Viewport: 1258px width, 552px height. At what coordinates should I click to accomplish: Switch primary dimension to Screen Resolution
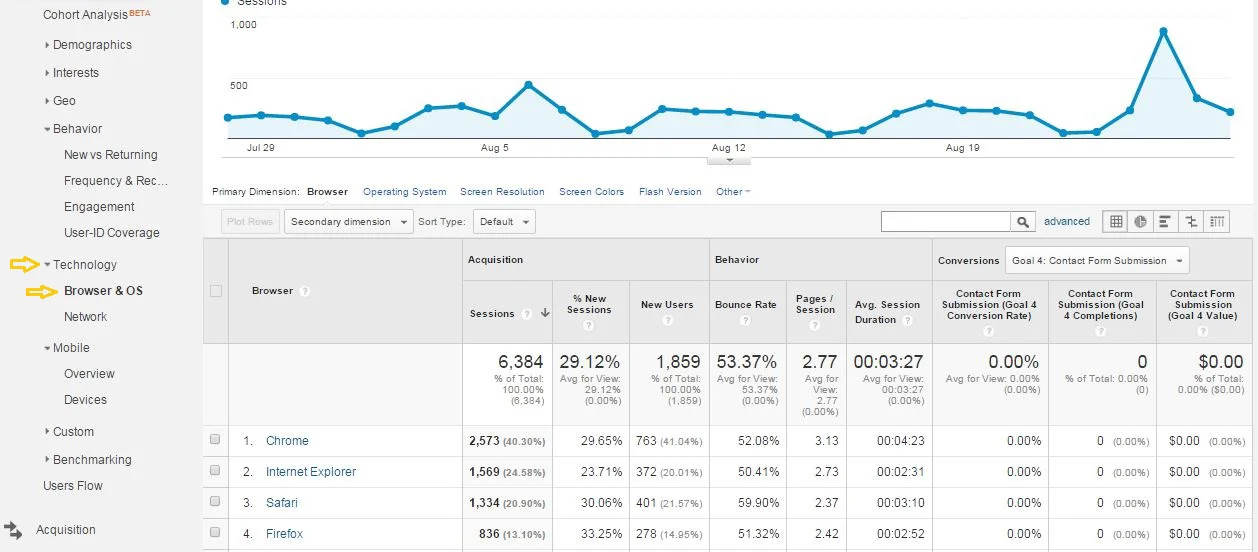[502, 192]
